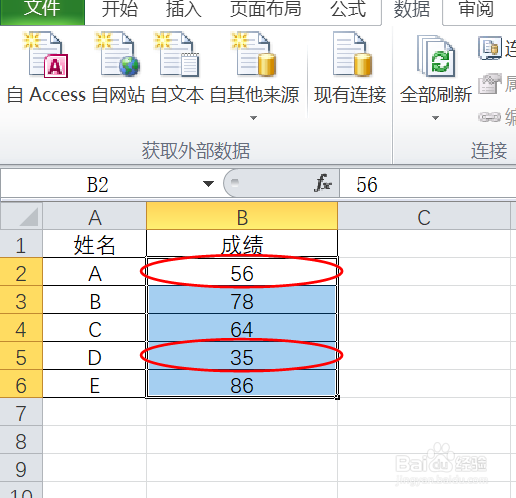This screenshot has height=498, width=516.
Task: Click the From Other Sources (自其他来源) icon
Action: 254,54
